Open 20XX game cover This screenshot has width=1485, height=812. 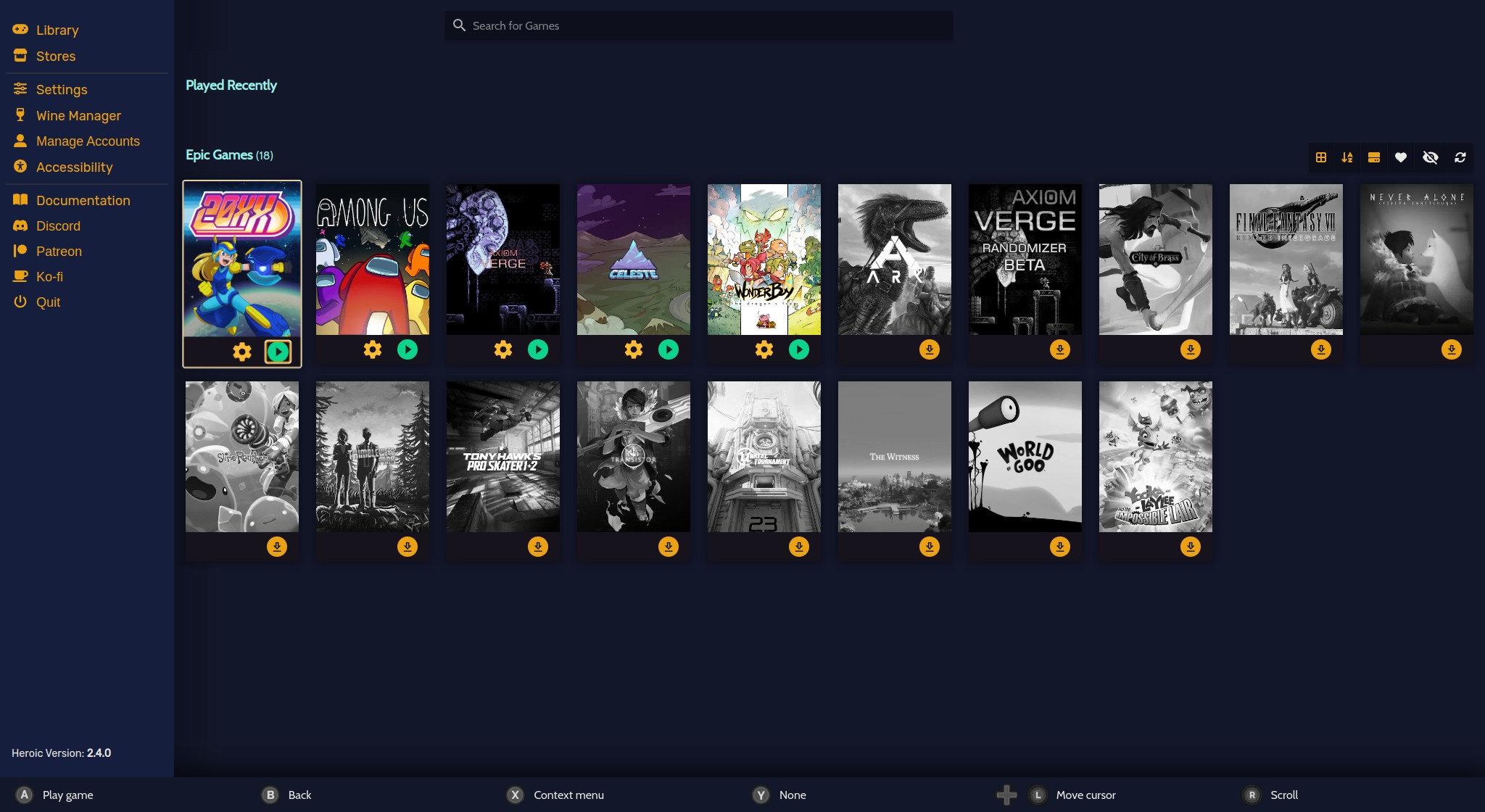pyautogui.click(x=242, y=260)
